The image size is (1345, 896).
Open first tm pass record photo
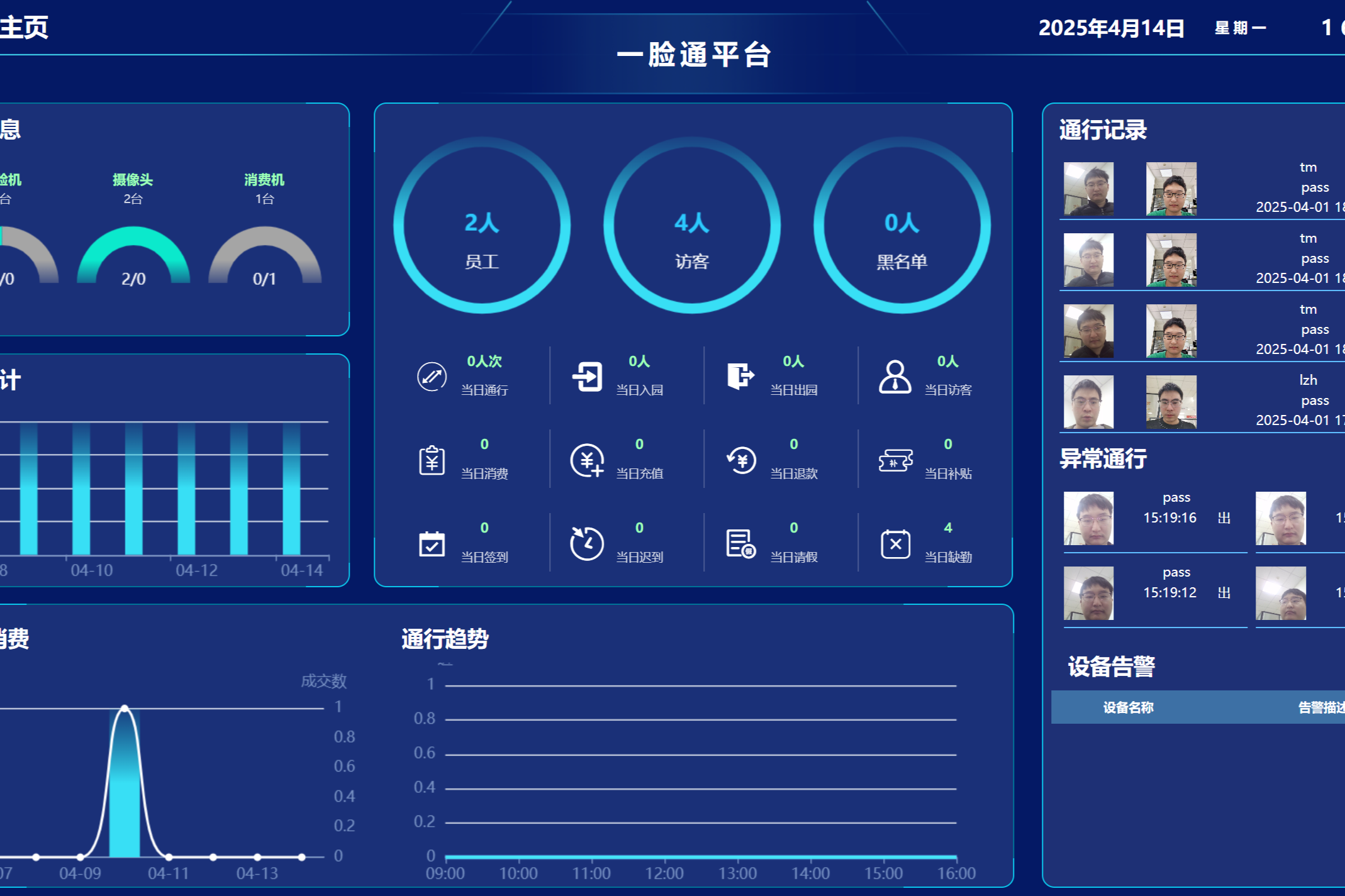coord(1088,189)
